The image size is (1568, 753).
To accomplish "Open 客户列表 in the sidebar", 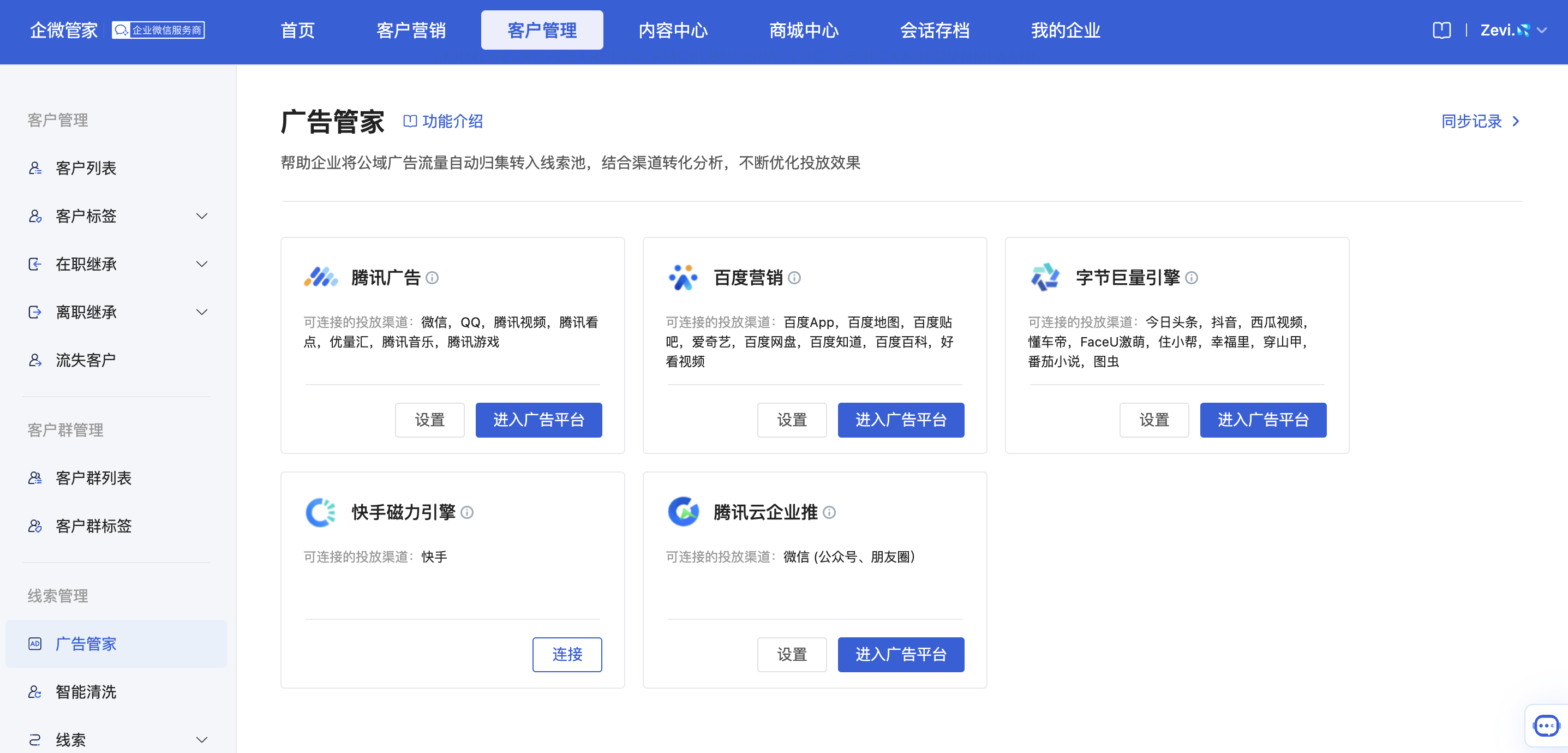I will [116, 168].
